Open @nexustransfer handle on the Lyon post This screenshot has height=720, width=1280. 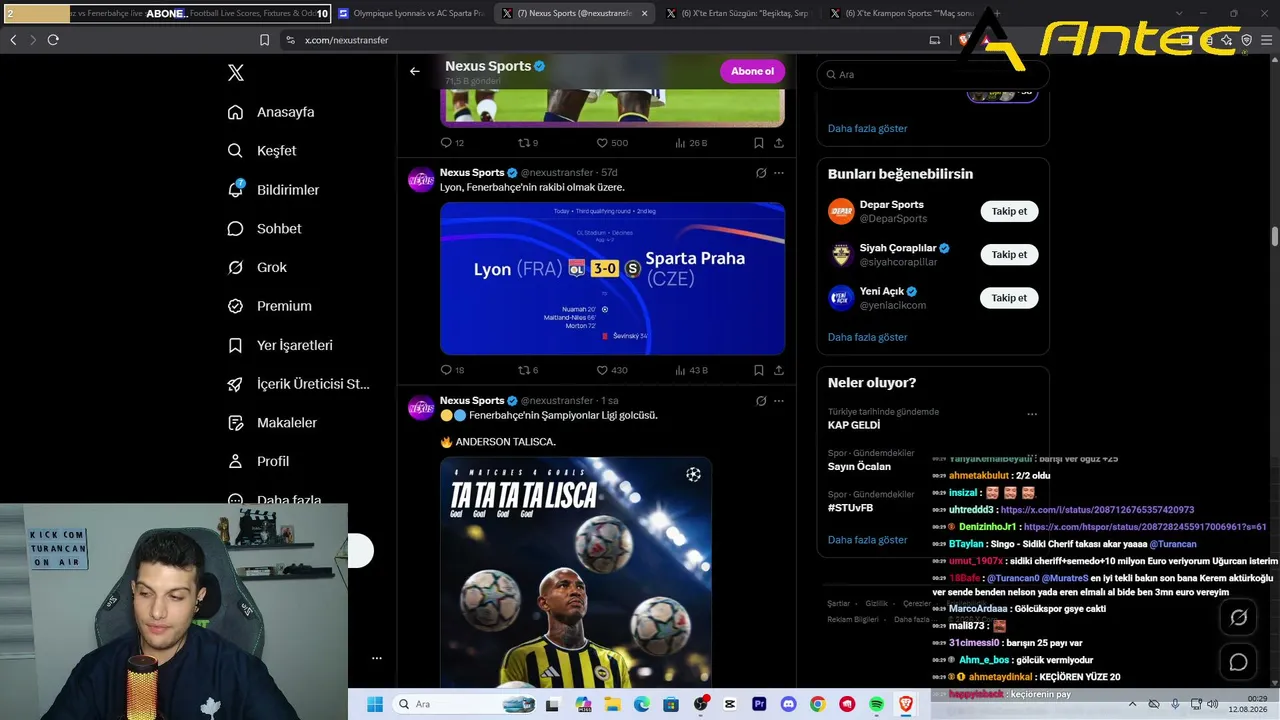click(557, 173)
